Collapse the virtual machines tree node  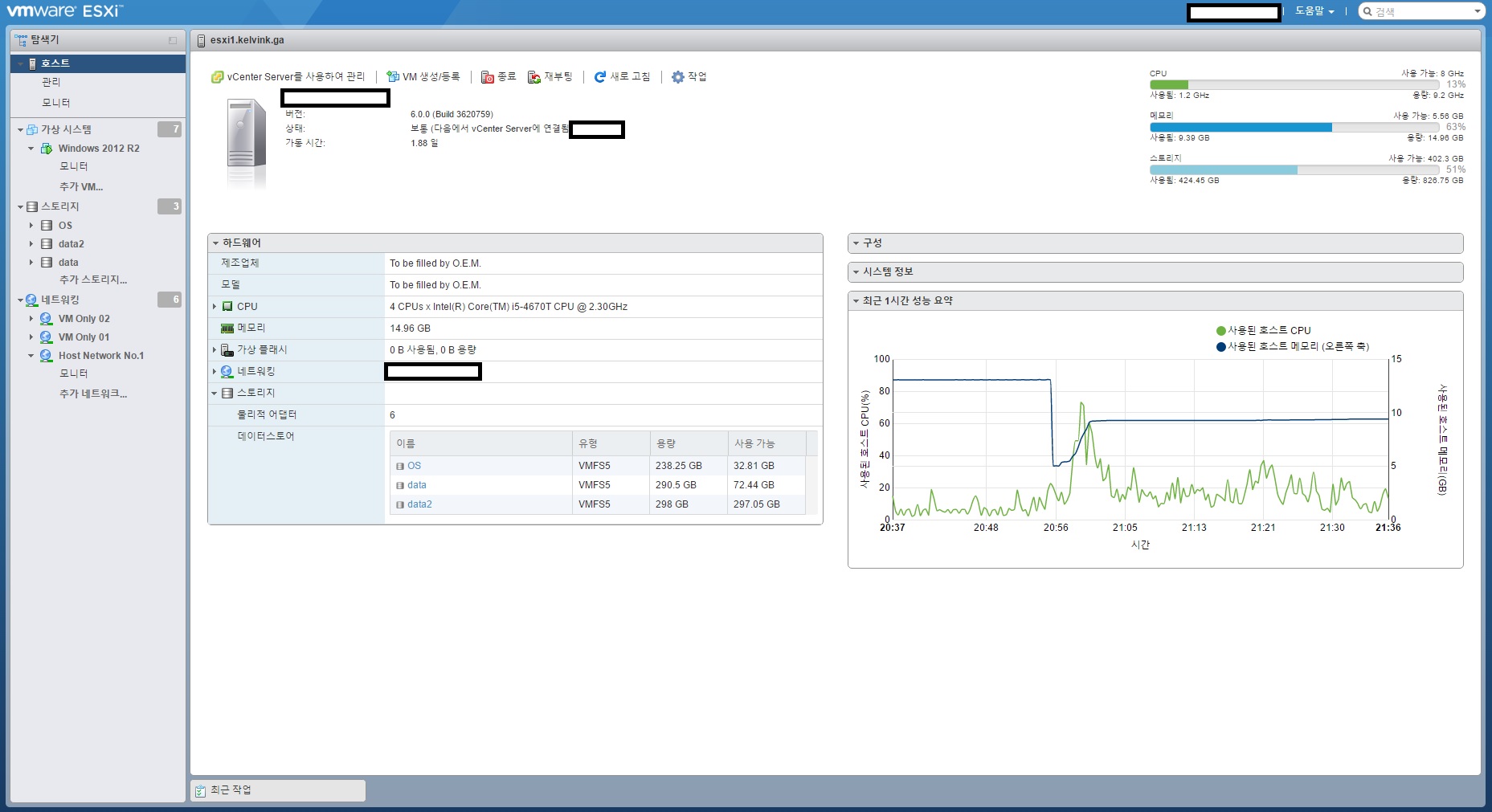21,129
